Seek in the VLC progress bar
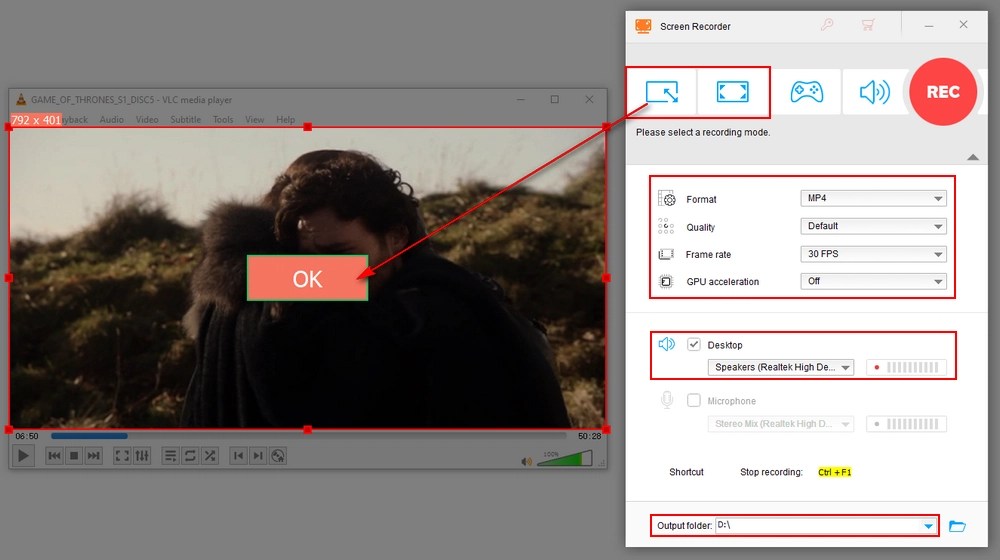The image size is (1000, 560). point(308,436)
